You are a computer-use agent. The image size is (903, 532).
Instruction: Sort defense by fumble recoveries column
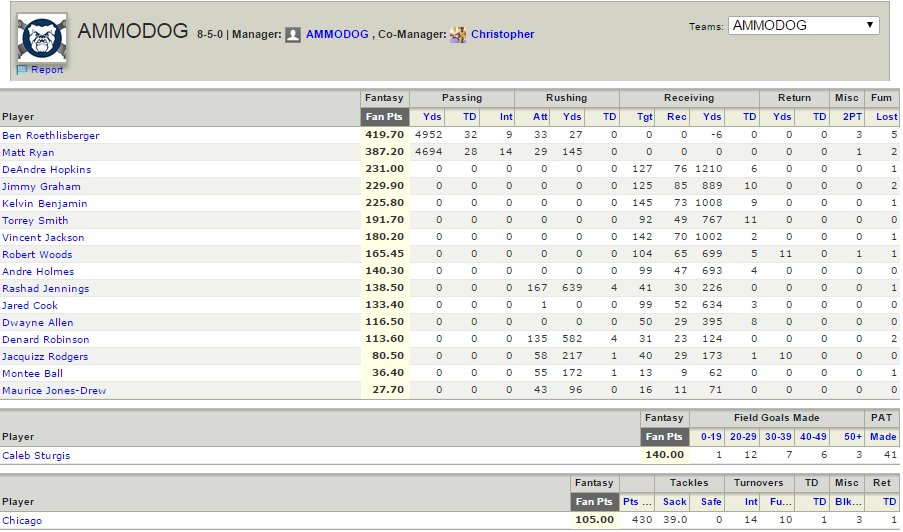tap(781, 502)
